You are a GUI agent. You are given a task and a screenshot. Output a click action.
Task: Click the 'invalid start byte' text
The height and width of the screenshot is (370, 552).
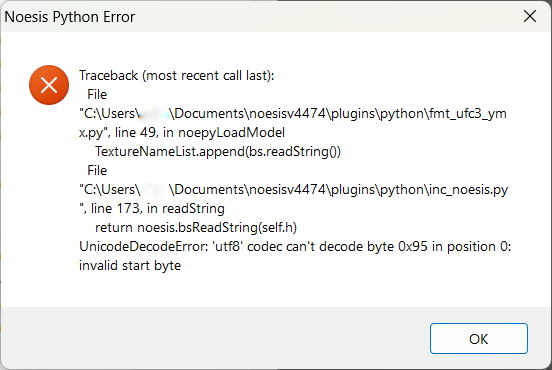(x=130, y=265)
